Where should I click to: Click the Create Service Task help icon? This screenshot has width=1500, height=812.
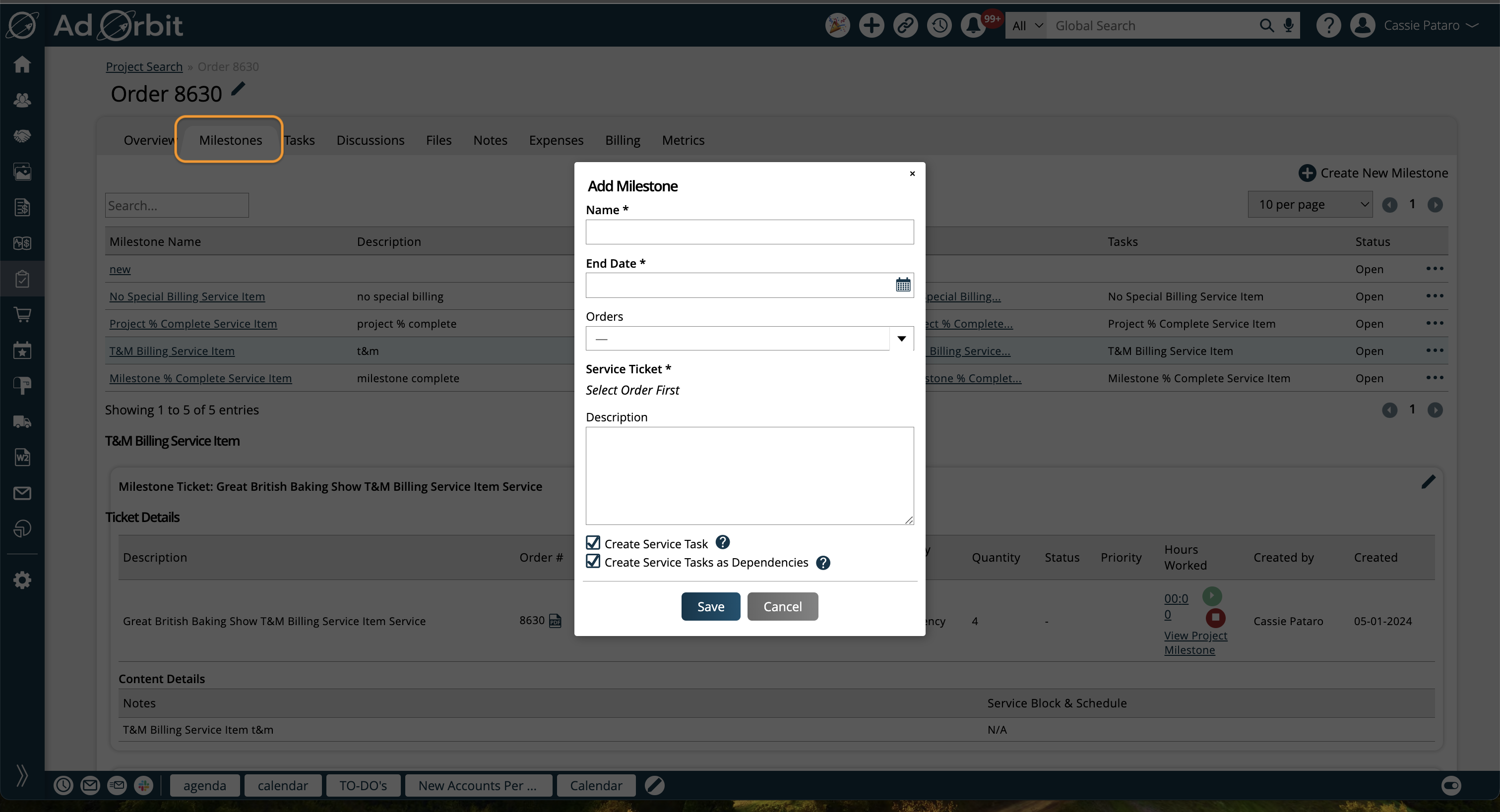click(723, 542)
